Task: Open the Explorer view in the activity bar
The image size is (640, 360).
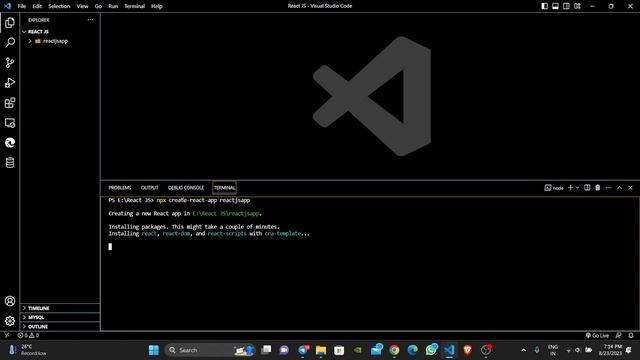Action: (x=10, y=22)
